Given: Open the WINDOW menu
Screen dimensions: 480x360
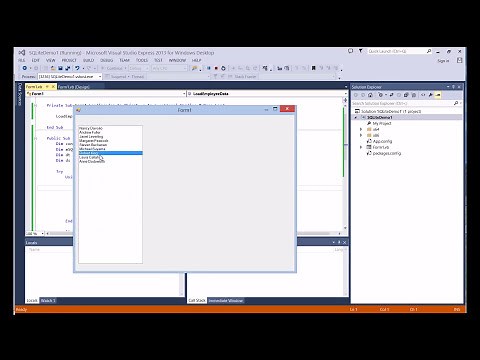Looking at the screenshot, I should (177, 60).
